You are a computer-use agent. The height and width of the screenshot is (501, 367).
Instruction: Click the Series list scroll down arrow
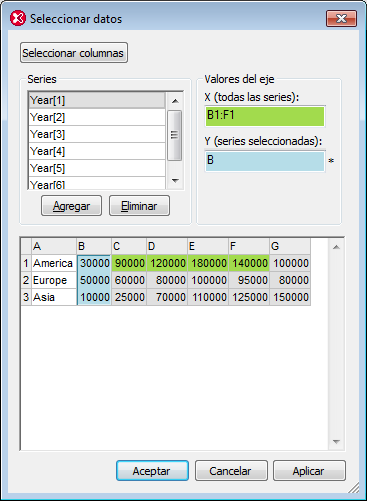tap(175, 181)
